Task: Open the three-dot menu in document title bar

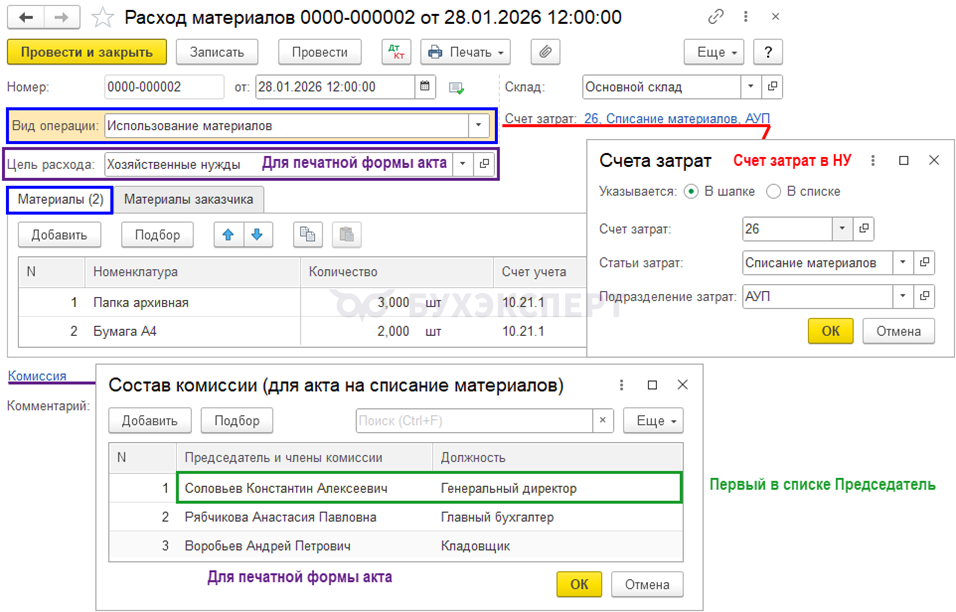Action: pyautogui.click(x=745, y=17)
